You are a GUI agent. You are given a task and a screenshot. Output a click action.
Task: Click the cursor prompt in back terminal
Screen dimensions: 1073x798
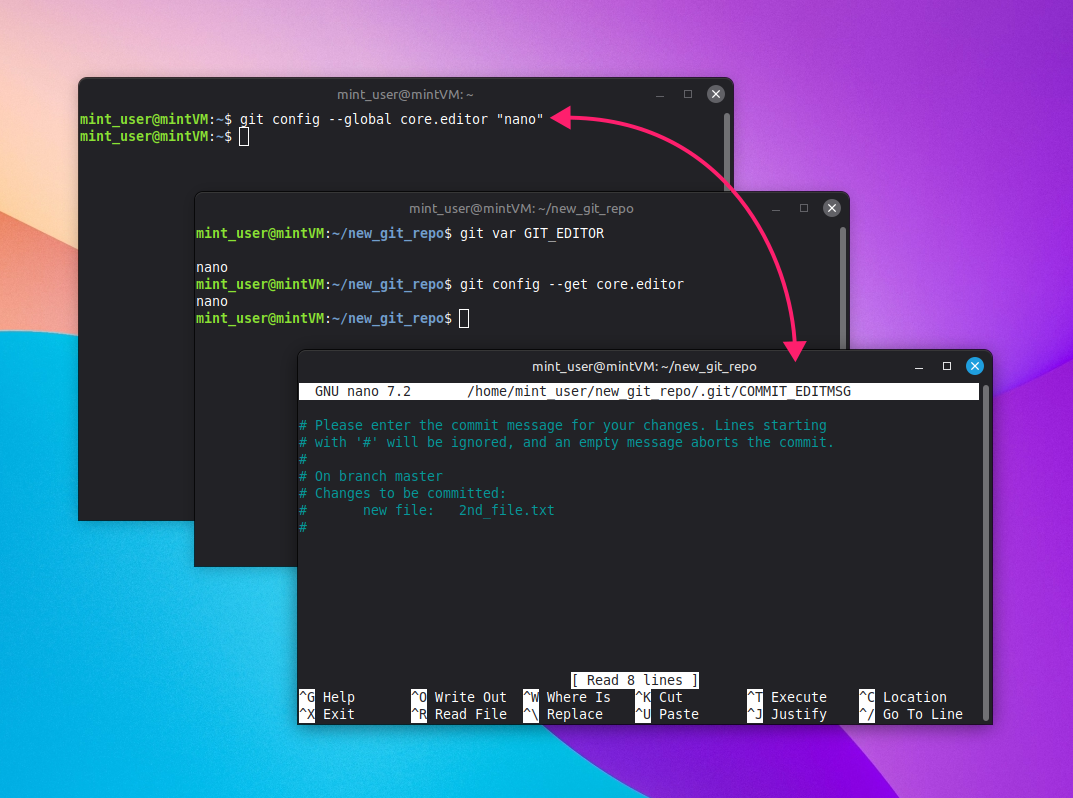244,136
